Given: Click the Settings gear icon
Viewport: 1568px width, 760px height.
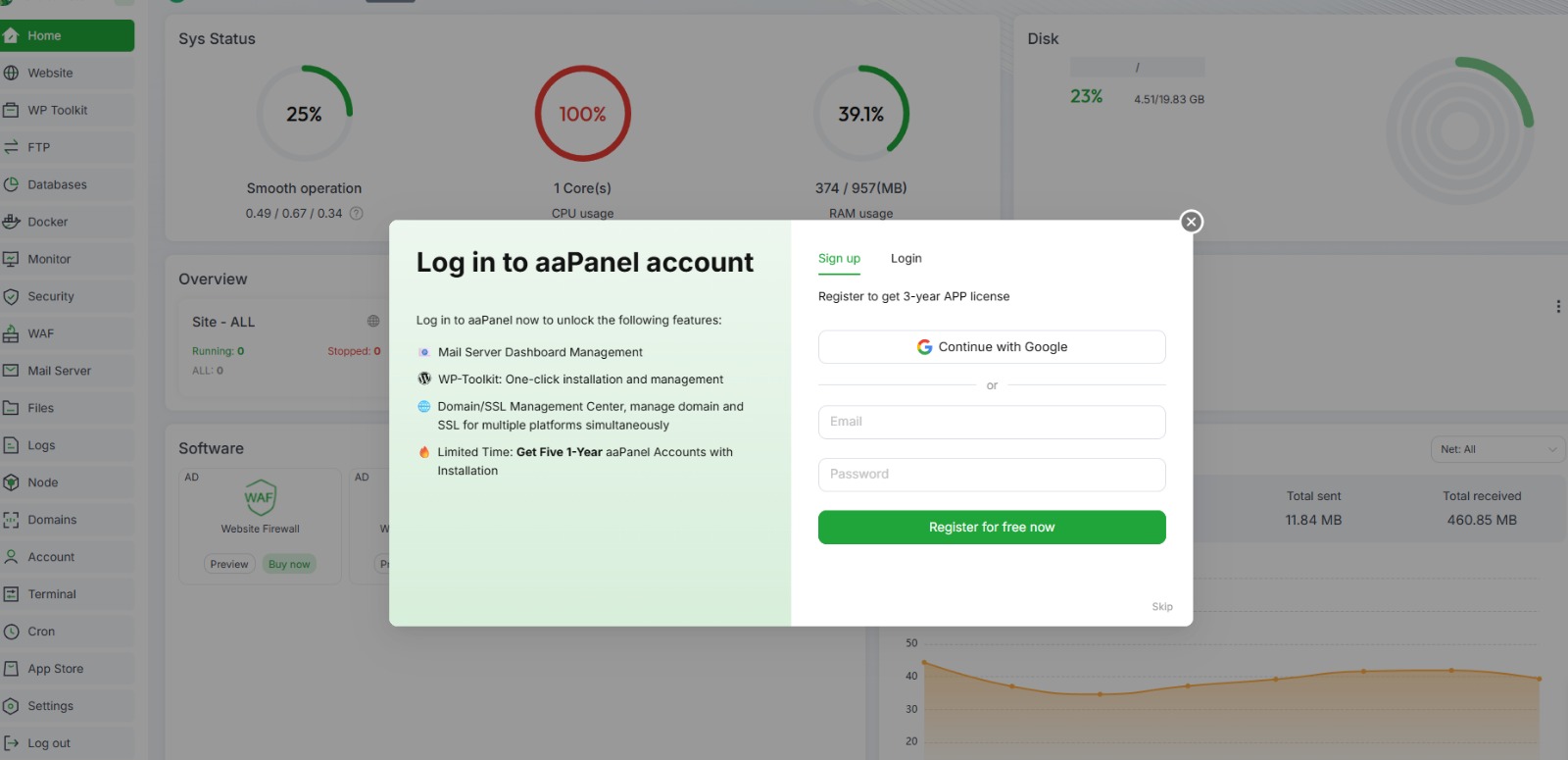Looking at the screenshot, I should click(x=12, y=706).
